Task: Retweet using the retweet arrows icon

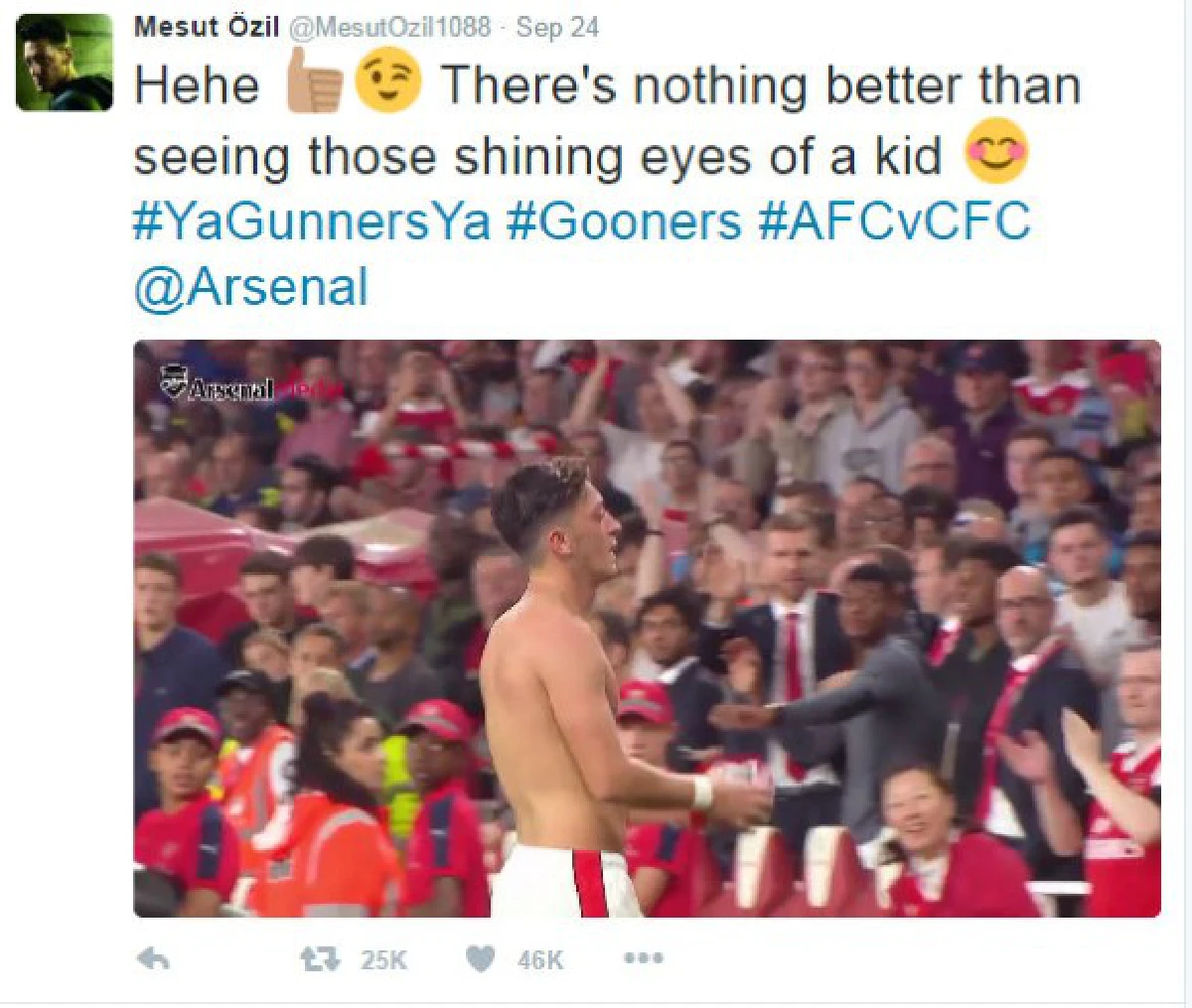Action: tap(320, 959)
